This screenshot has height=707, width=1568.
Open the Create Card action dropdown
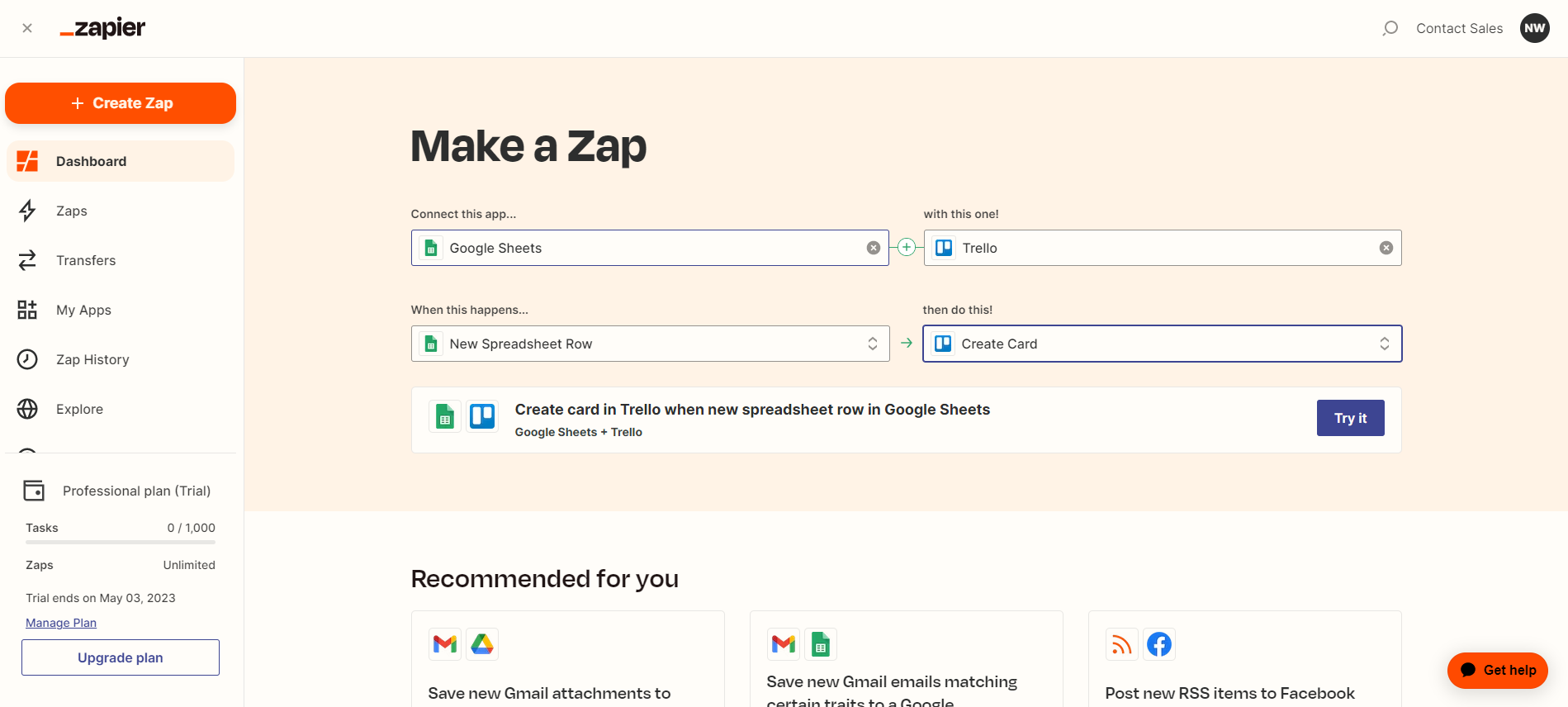[1163, 344]
